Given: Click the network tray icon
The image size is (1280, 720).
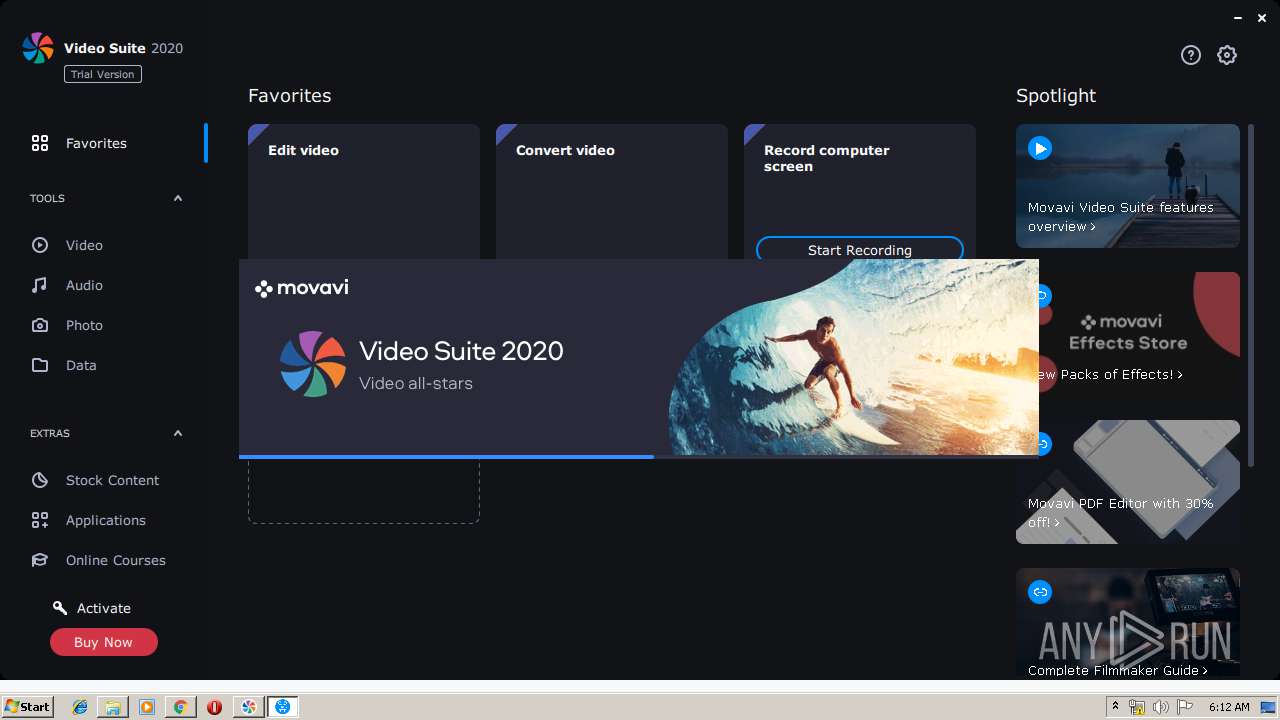Looking at the screenshot, I should (1137, 707).
